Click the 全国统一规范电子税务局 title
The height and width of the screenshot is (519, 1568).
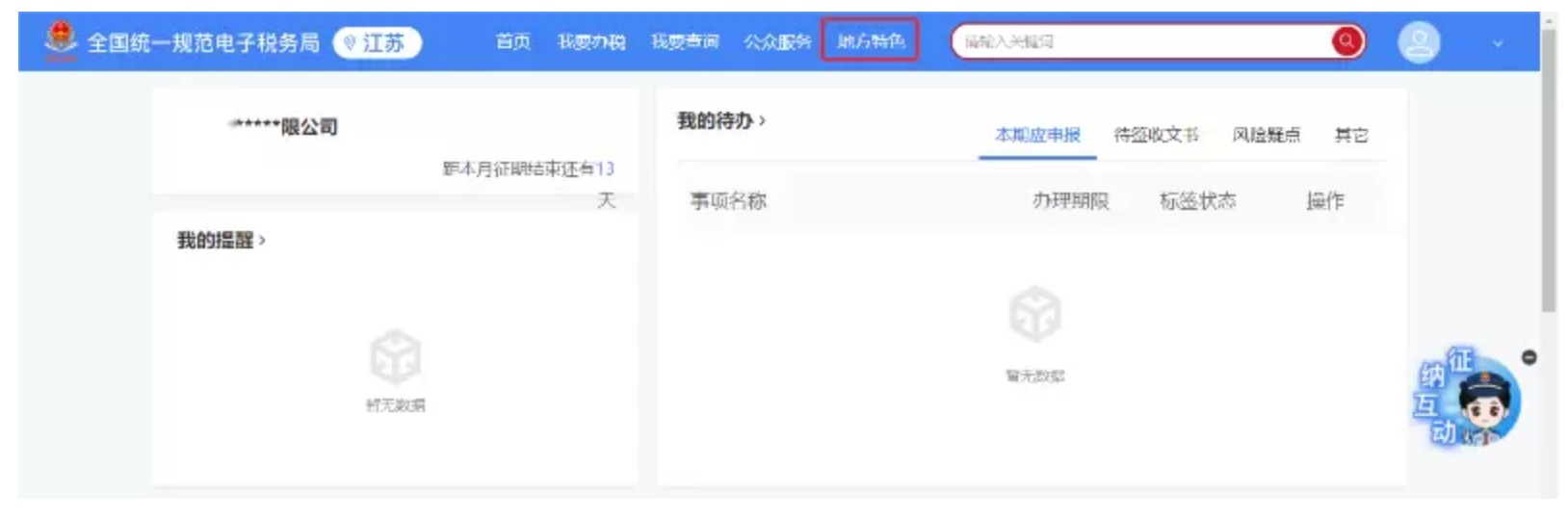203,42
